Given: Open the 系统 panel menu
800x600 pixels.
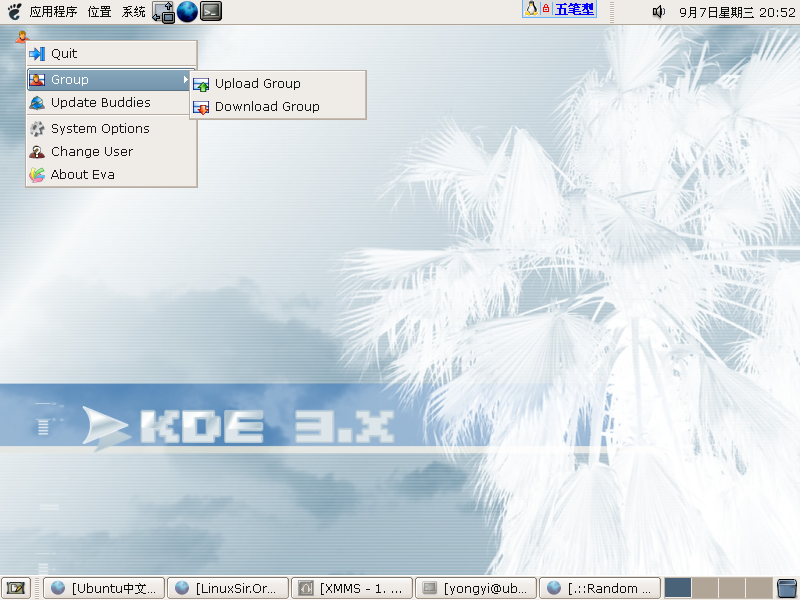Looking at the screenshot, I should click(x=134, y=11).
